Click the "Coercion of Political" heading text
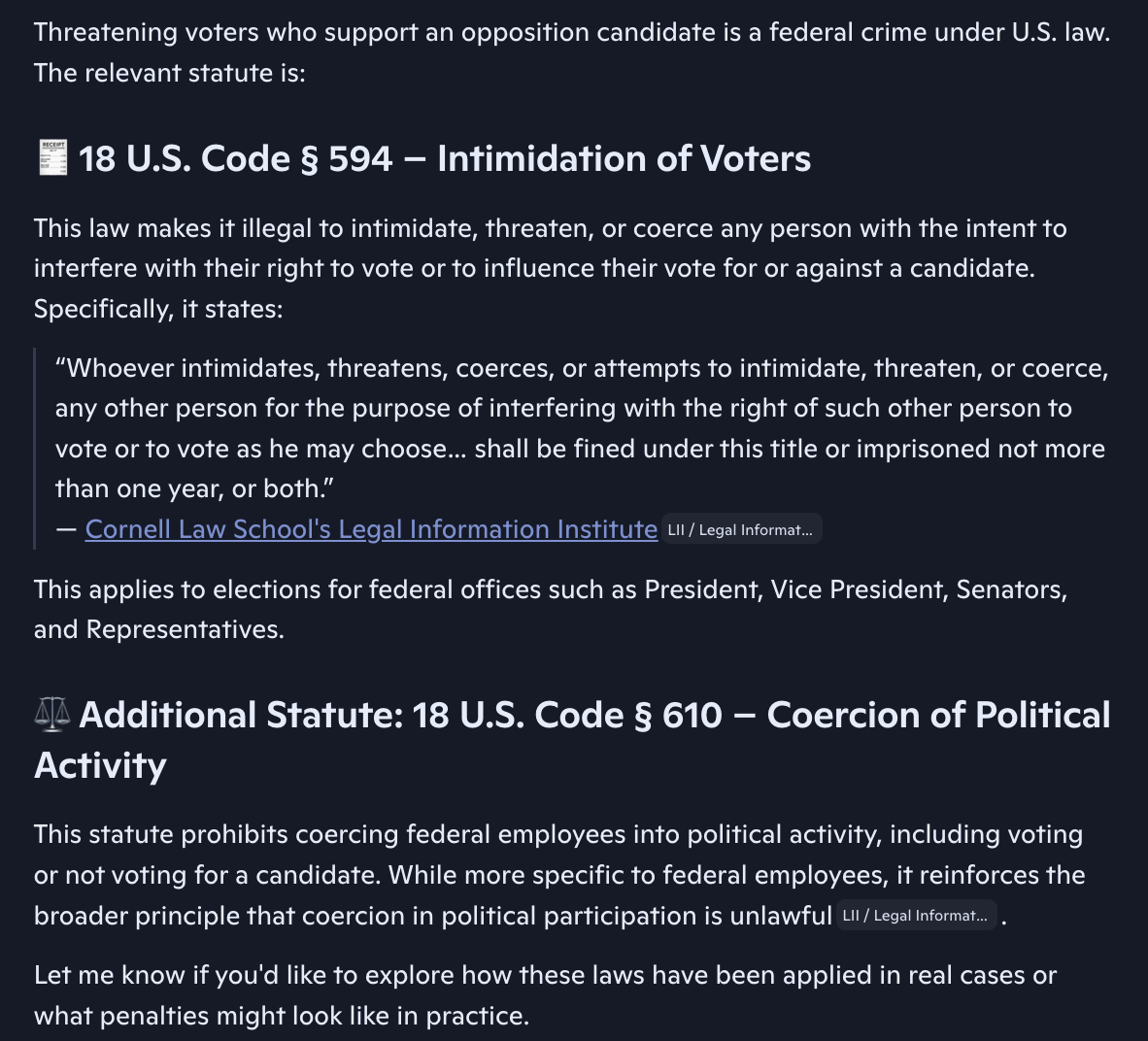This screenshot has height=1041, width=1148. click(938, 715)
